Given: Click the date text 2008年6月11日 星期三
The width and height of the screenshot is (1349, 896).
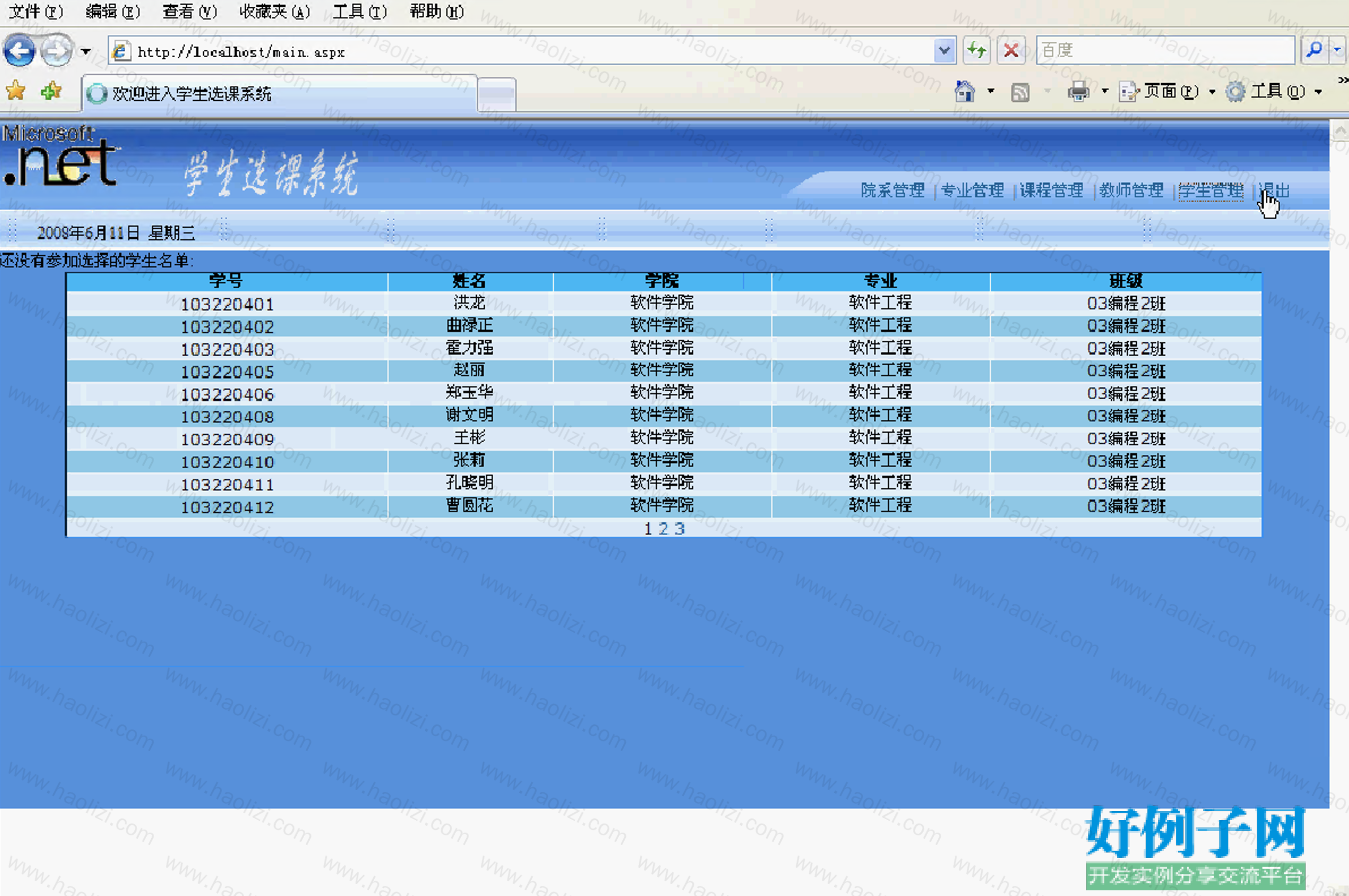Looking at the screenshot, I should coord(116,233).
